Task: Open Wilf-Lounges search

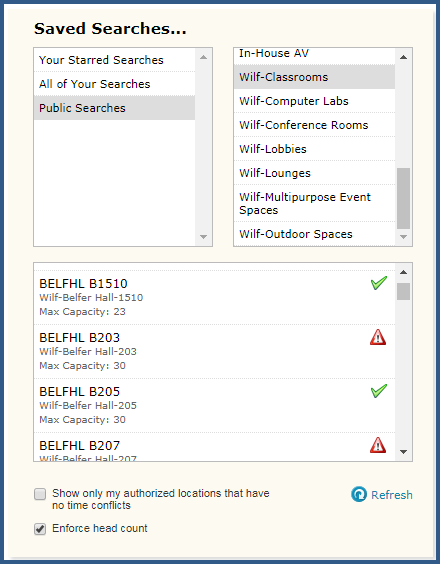Action: pos(314,173)
